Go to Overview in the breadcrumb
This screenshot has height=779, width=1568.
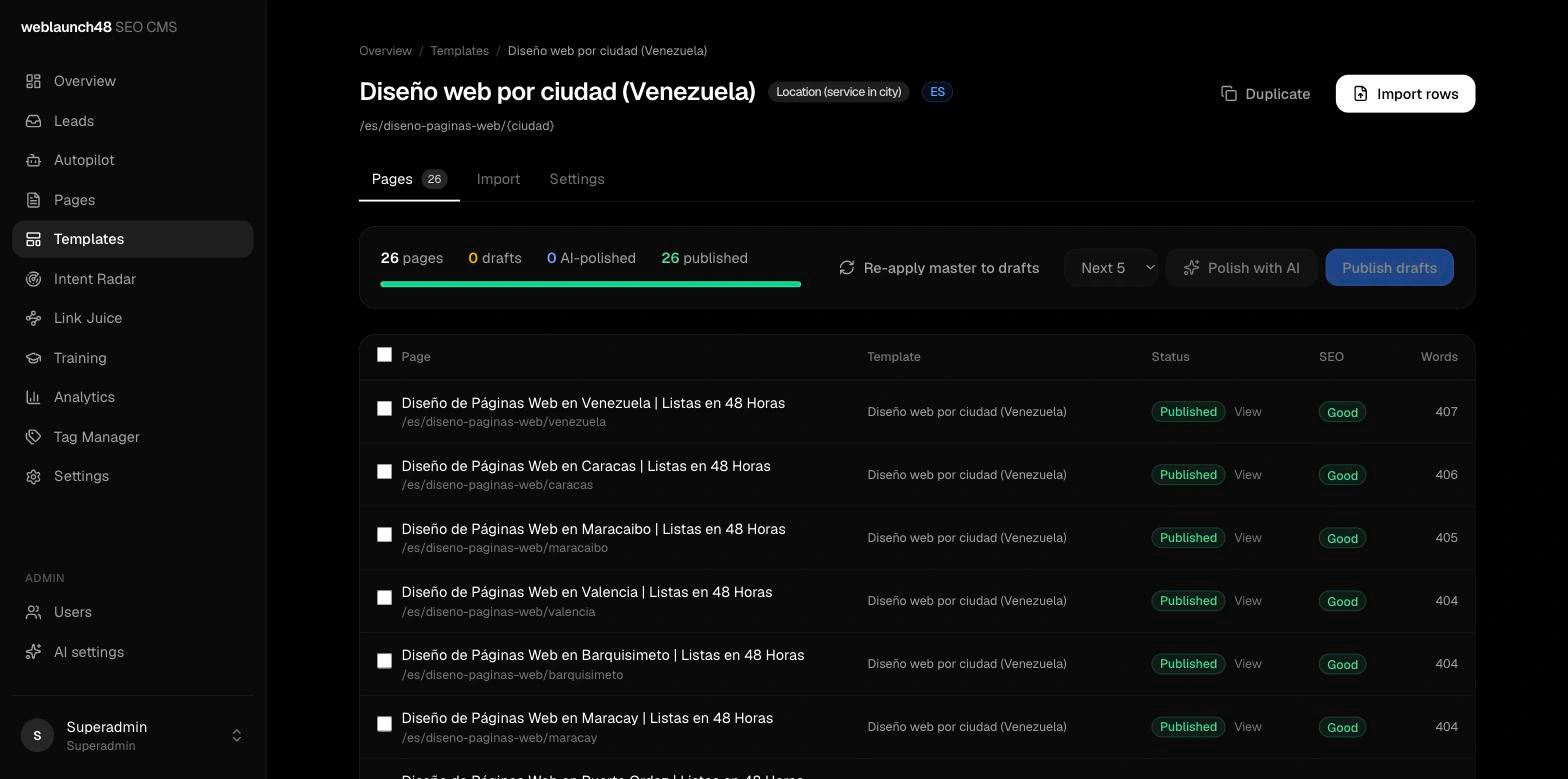385,51
